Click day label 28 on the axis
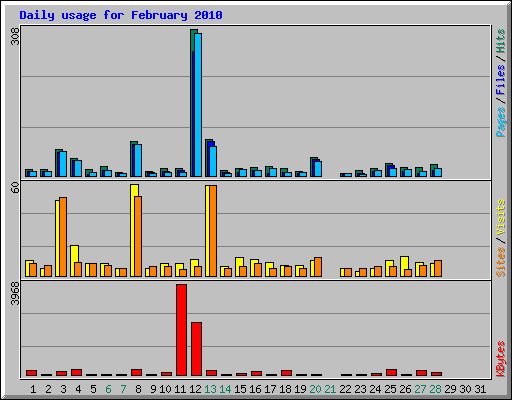Screen dimensions: 512x400 [435, 389]
